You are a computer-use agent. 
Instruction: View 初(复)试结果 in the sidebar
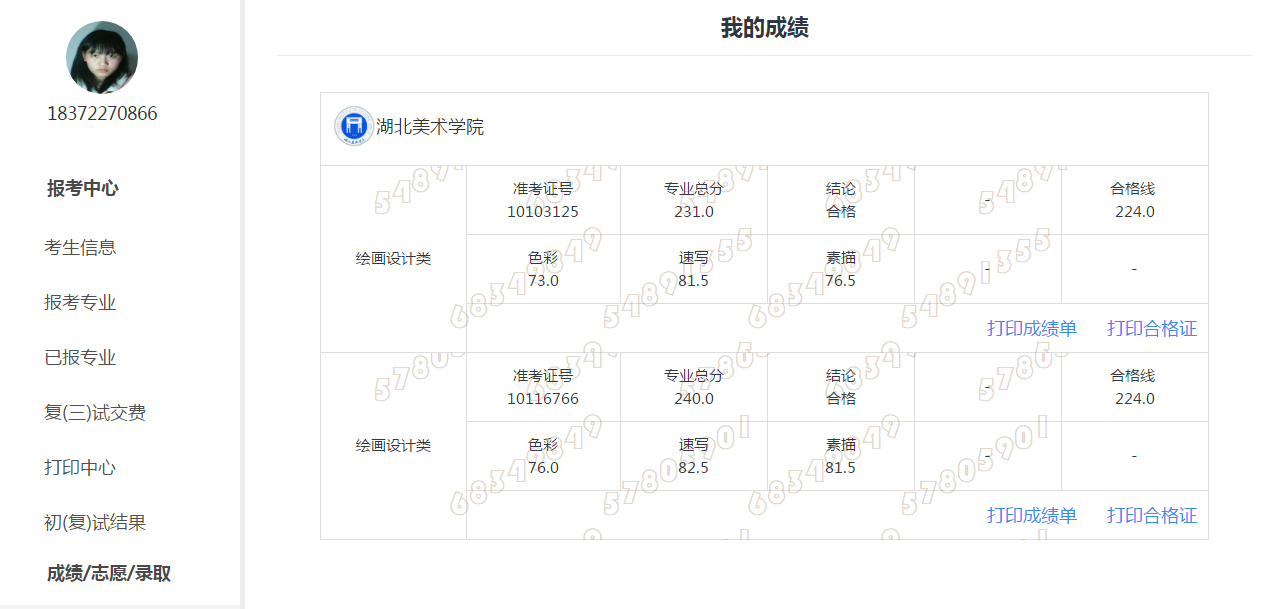(x=95, y=522)
